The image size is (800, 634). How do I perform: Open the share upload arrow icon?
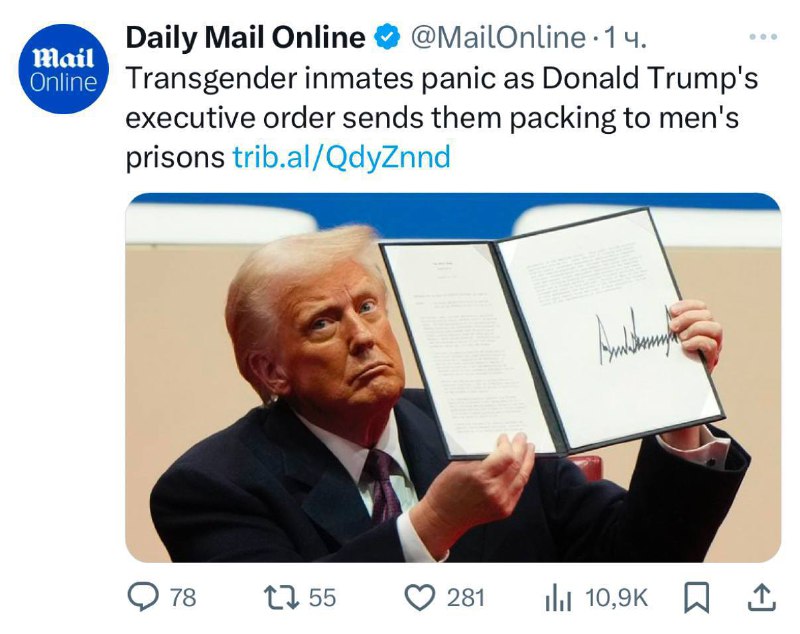click(x=761, y=598)
